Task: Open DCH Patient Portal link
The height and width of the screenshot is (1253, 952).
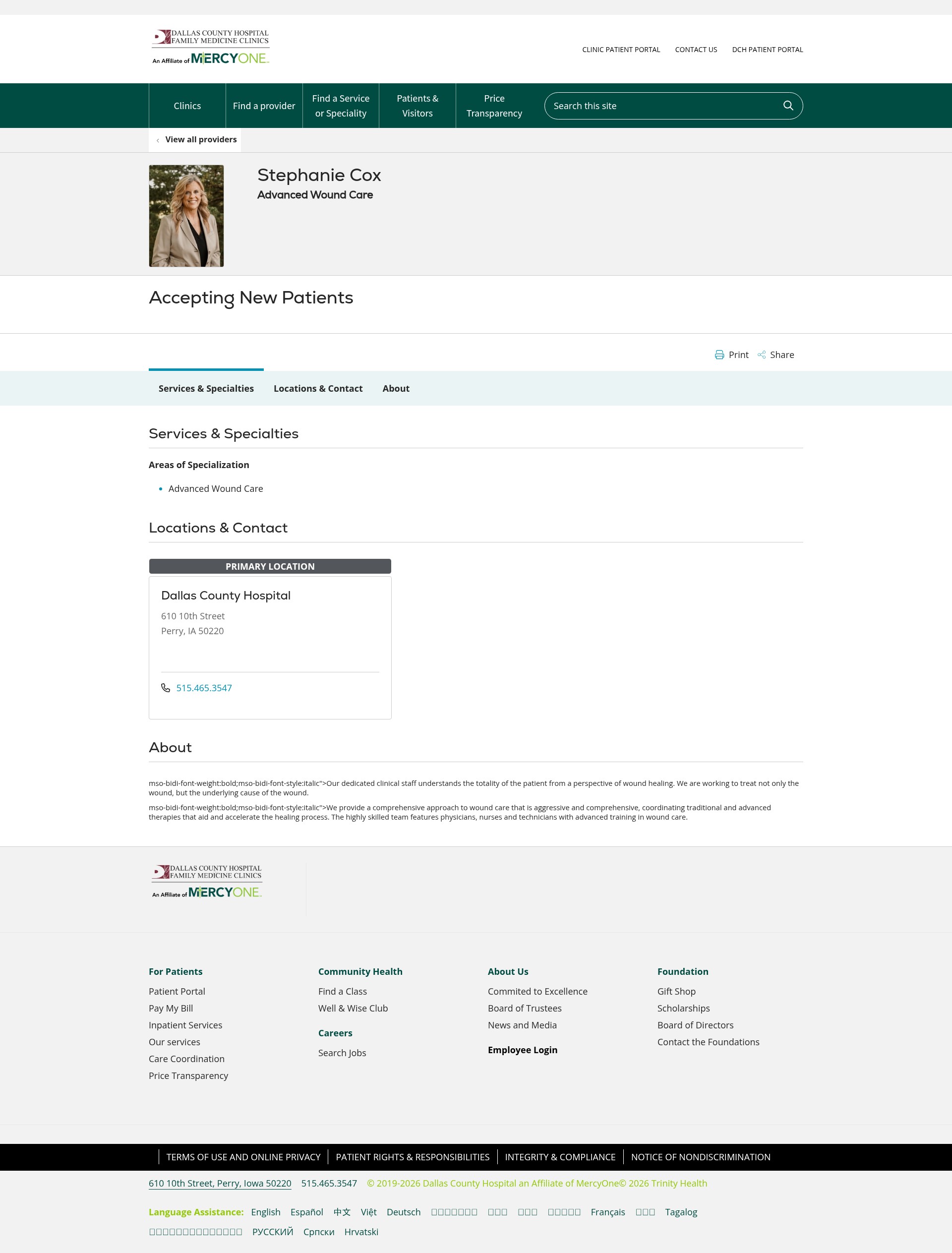Action: pos(767,50)
